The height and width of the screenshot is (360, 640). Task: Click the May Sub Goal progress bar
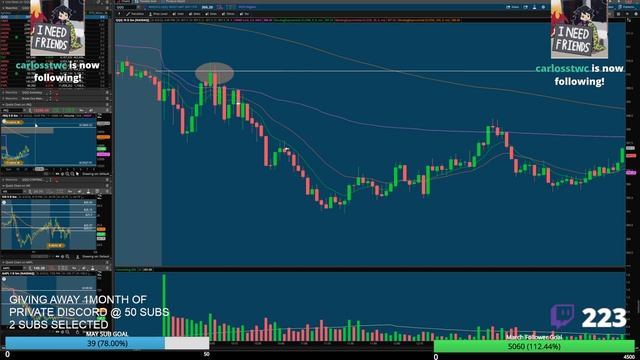(107, 343)
